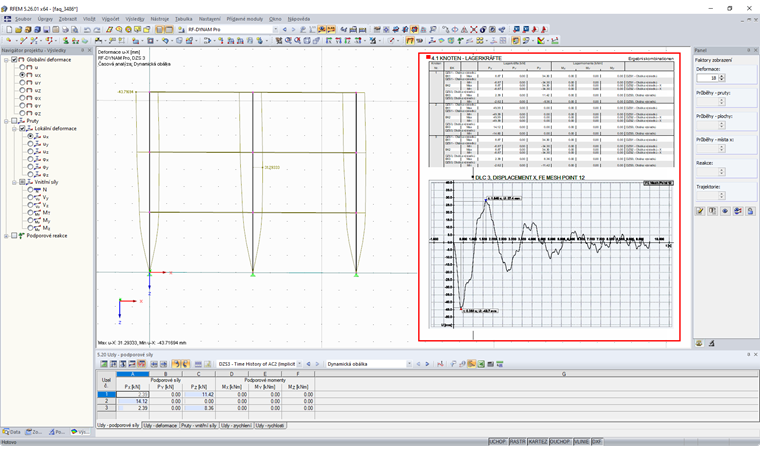Open the RF-DYNAM Pro load case dropdown
Screen dimensions: 760x450
click(x=274, y=30)
